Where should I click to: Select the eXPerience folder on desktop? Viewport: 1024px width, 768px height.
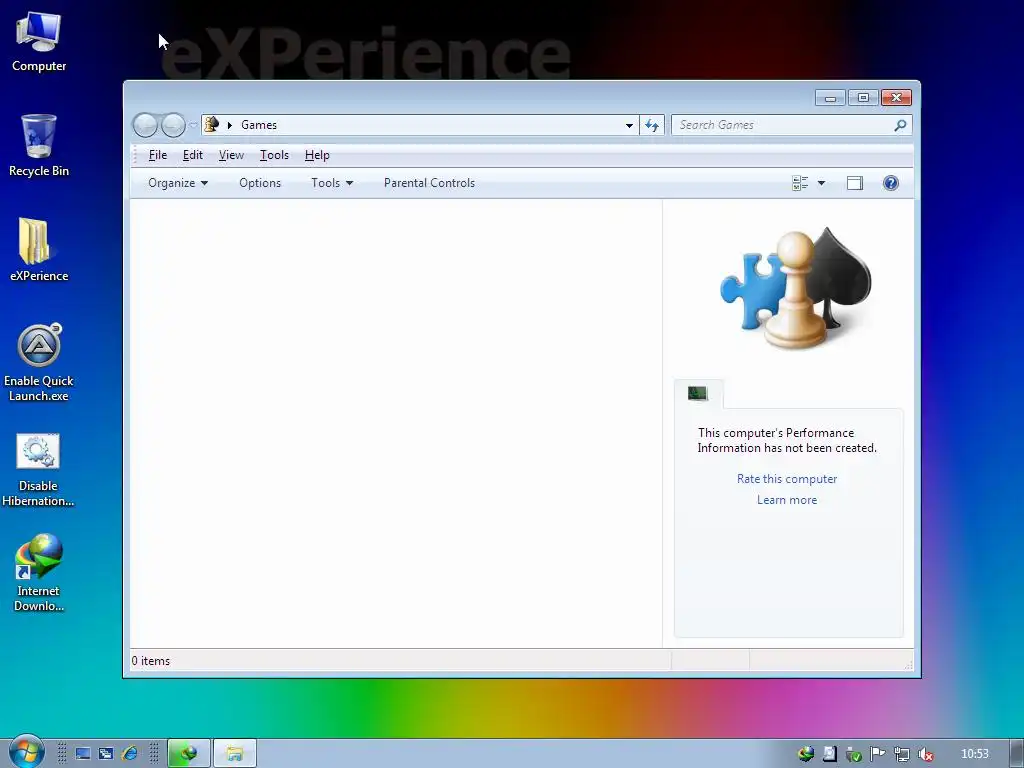coord(39,250)
